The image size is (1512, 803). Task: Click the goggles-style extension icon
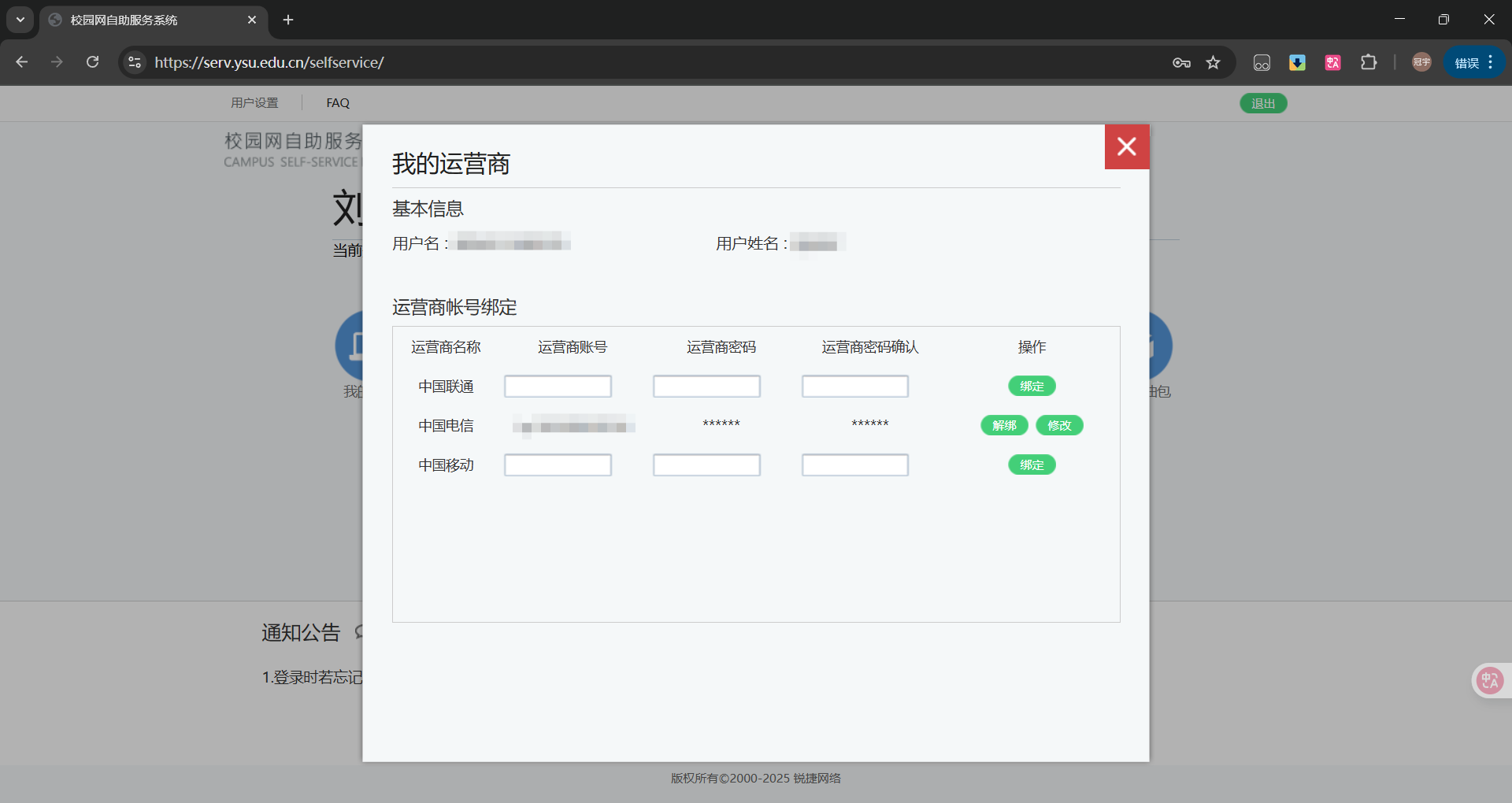1262,62
